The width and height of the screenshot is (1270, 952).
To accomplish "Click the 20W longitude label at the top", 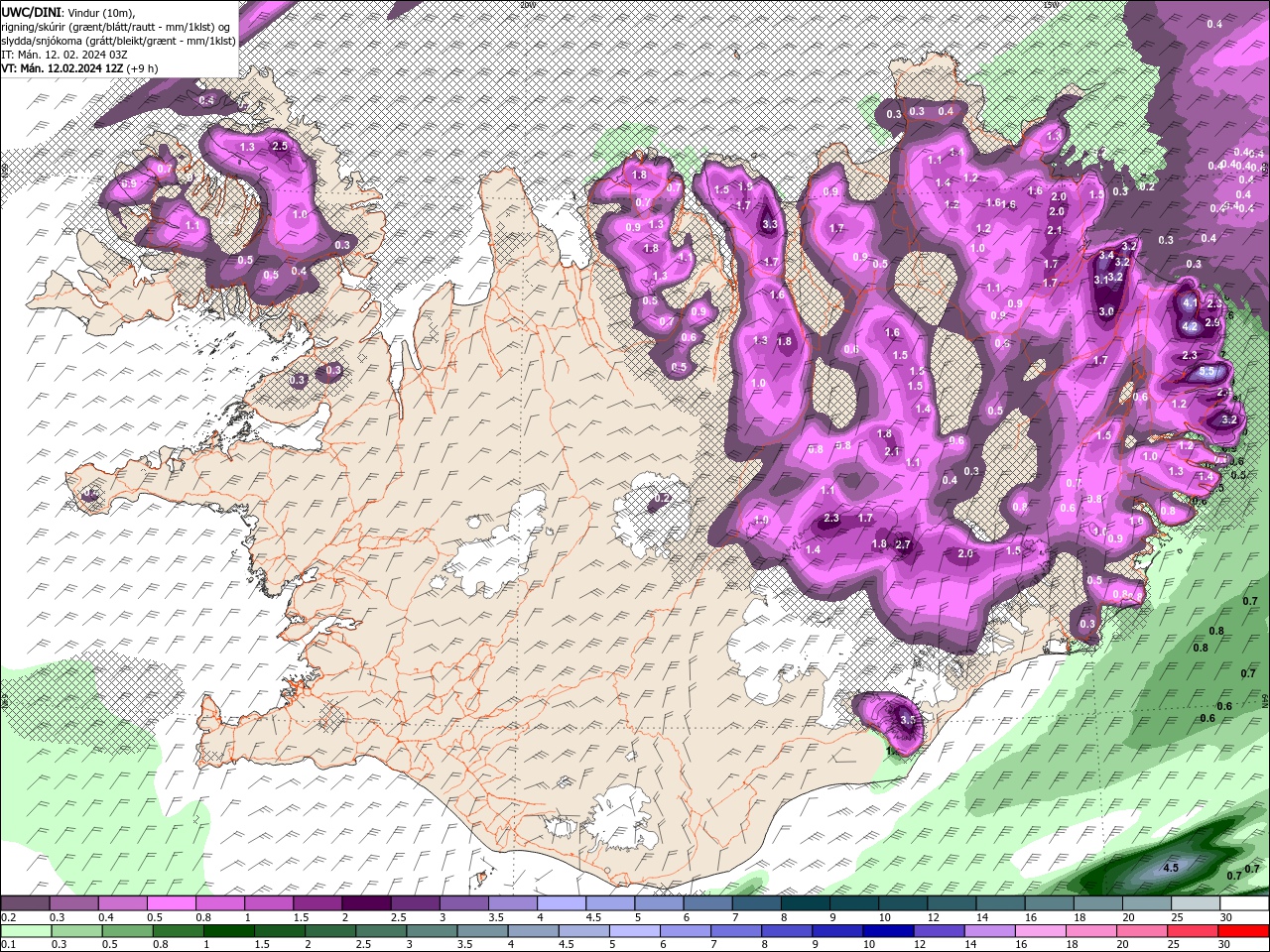I will click(526, 4).
